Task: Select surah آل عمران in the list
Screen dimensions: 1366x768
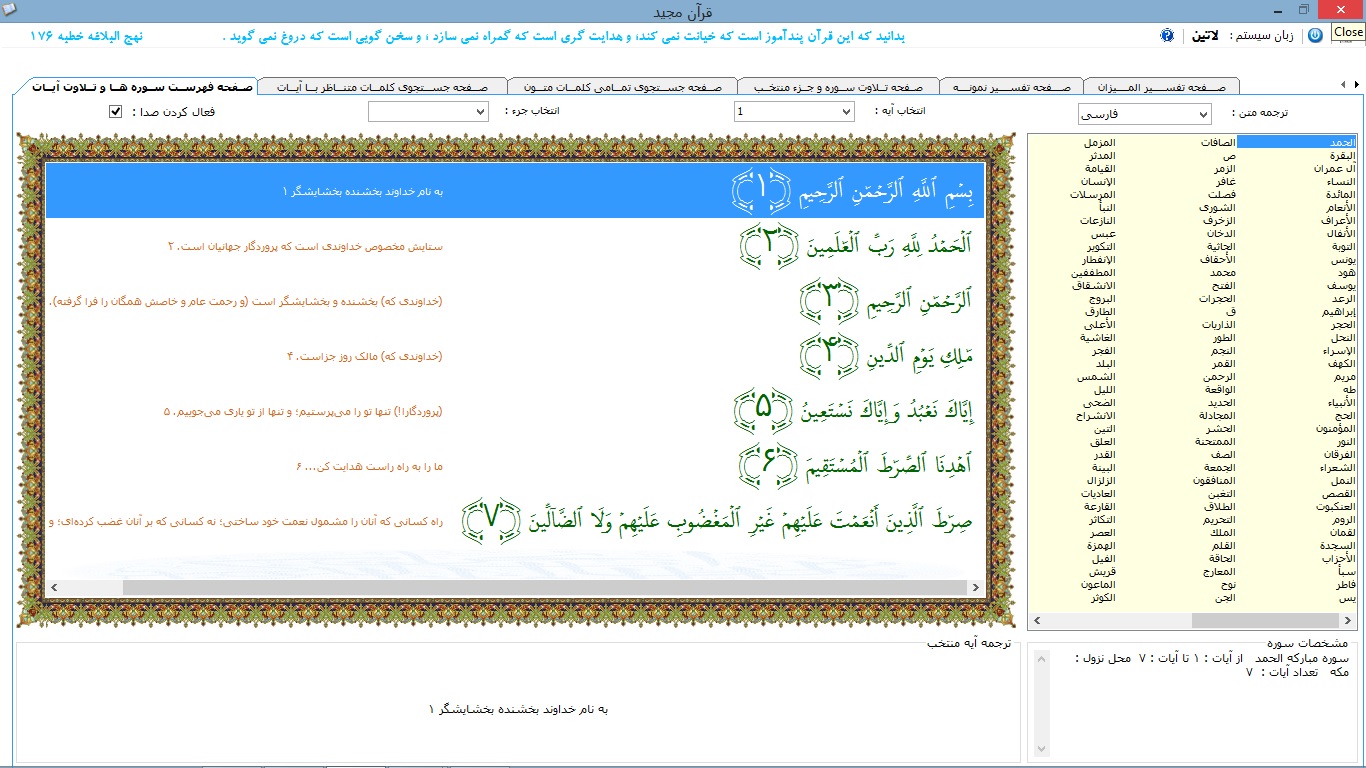Action: click(1336, 169)
